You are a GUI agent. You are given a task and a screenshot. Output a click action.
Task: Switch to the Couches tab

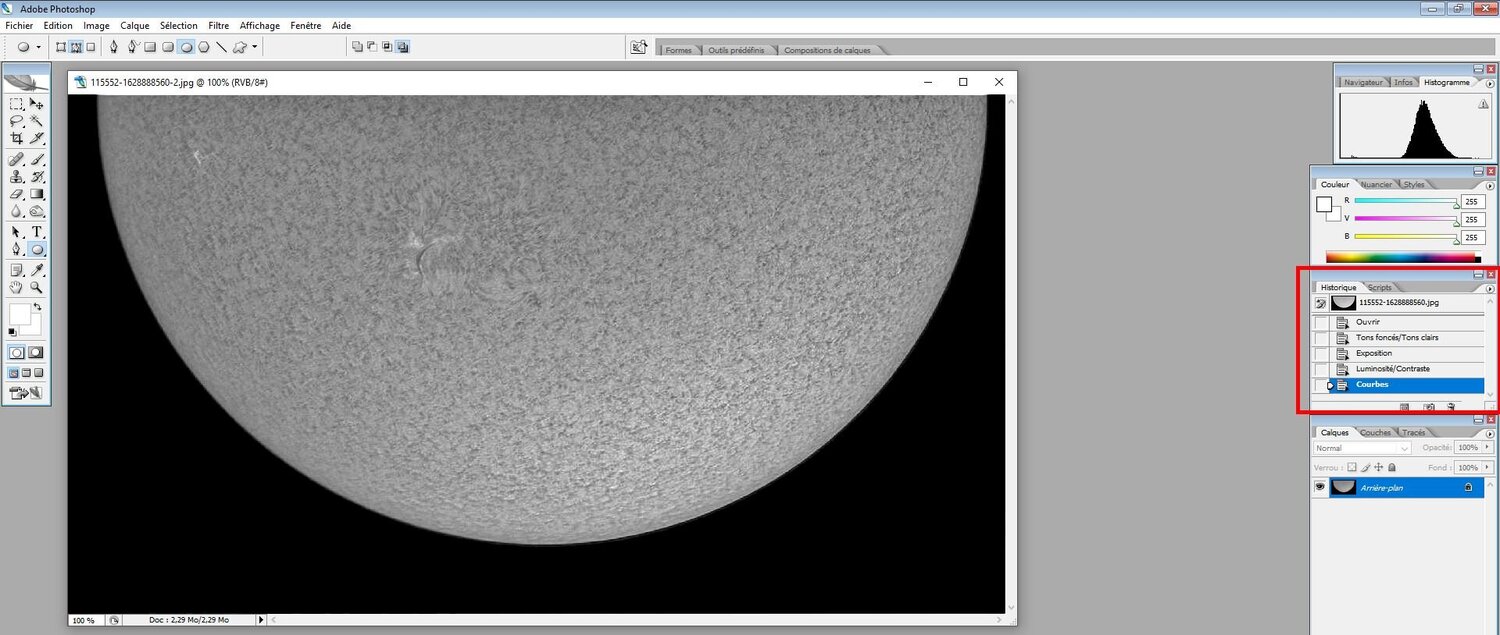(1375, 432)
